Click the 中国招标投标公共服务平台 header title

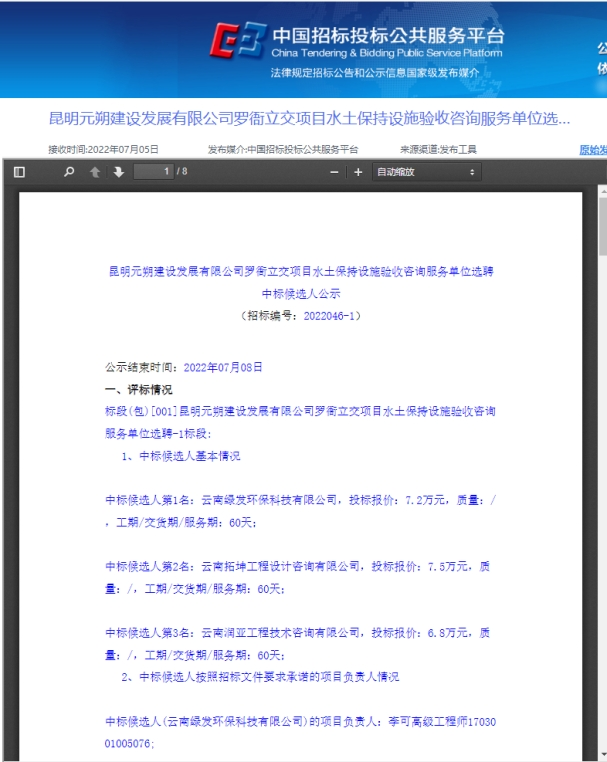[388, 35]
